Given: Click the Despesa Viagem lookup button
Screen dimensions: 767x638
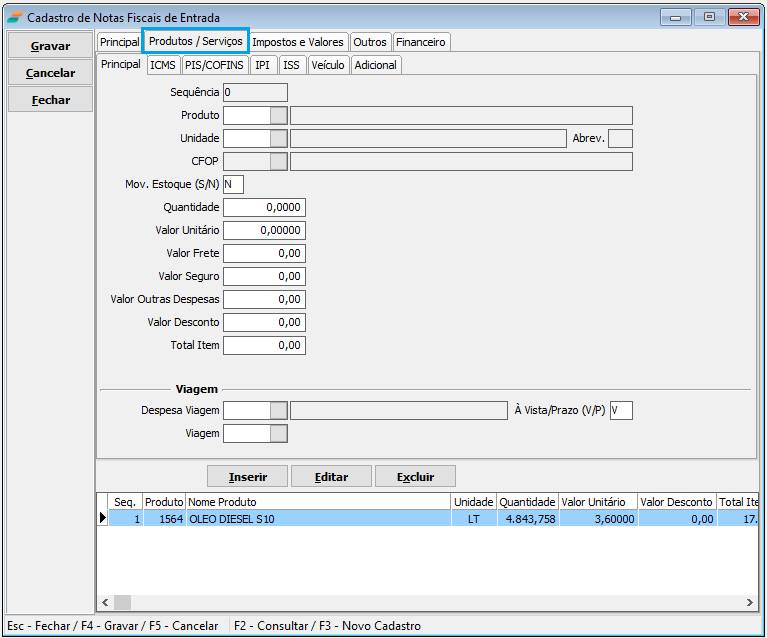Looking at the screenshot, I should click(x=279, y=410).
